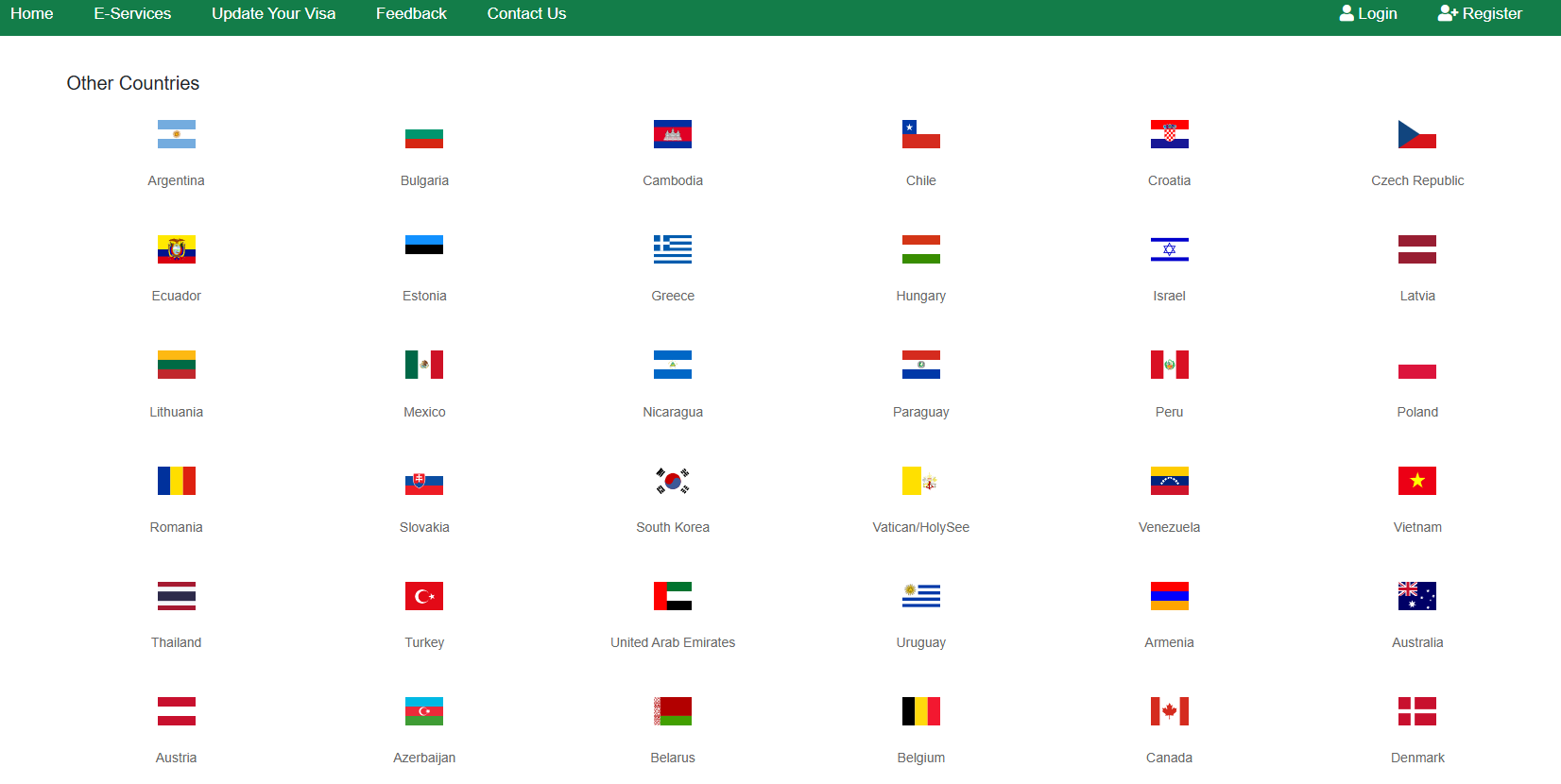Click the Romania flag icon
The height and width of the screenshot is (784, 1561).
(177, 481)
